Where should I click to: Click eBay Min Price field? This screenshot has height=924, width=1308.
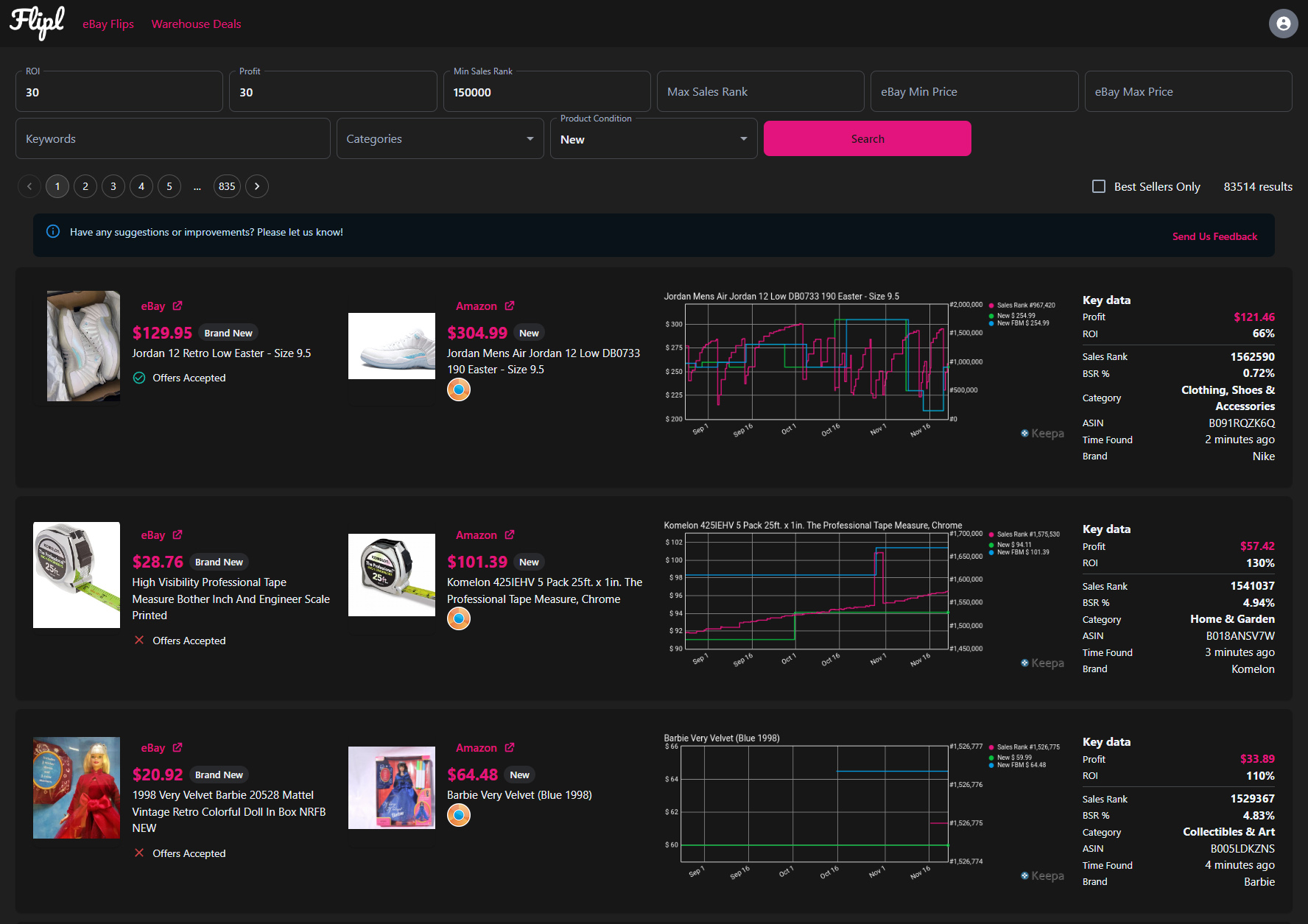click(x=974, y=92)
